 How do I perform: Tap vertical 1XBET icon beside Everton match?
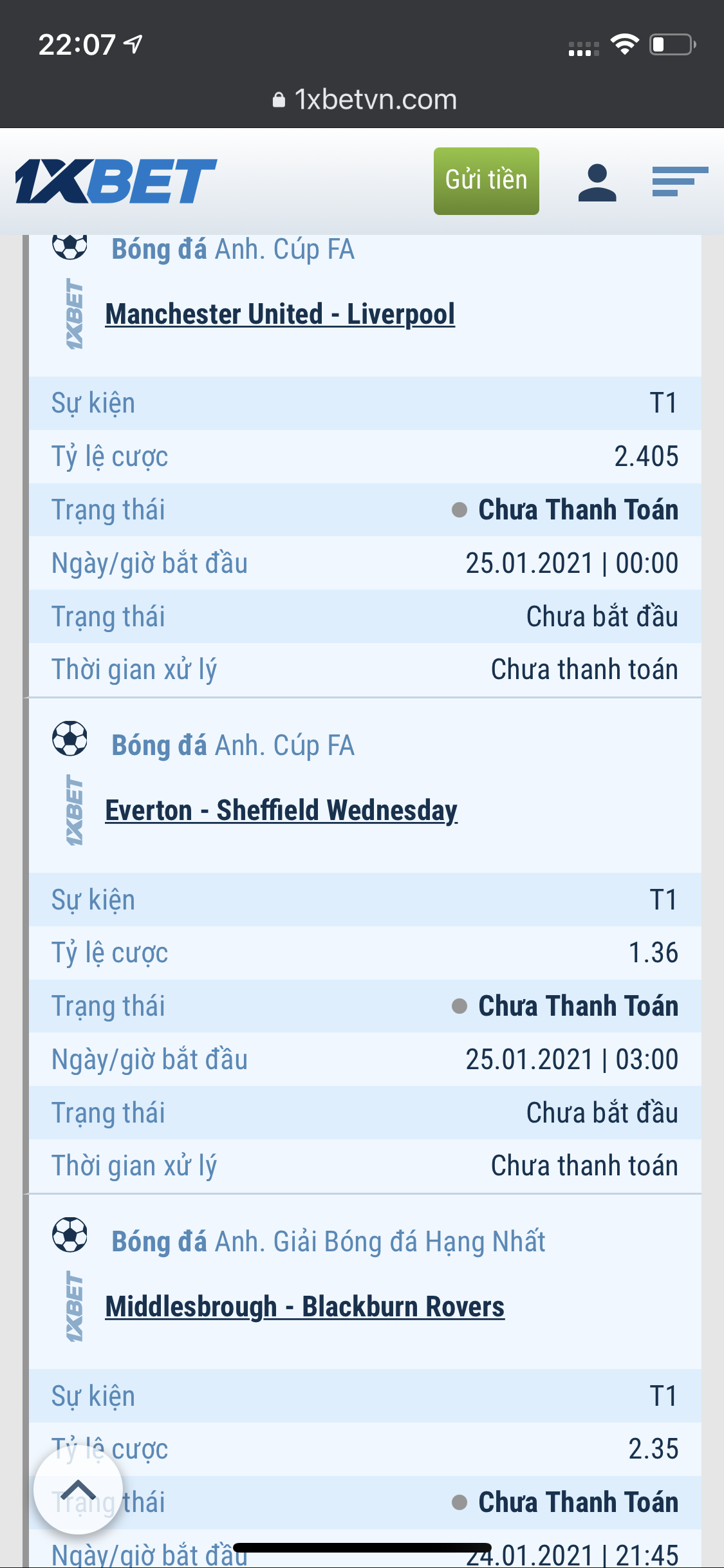point(75,810)
